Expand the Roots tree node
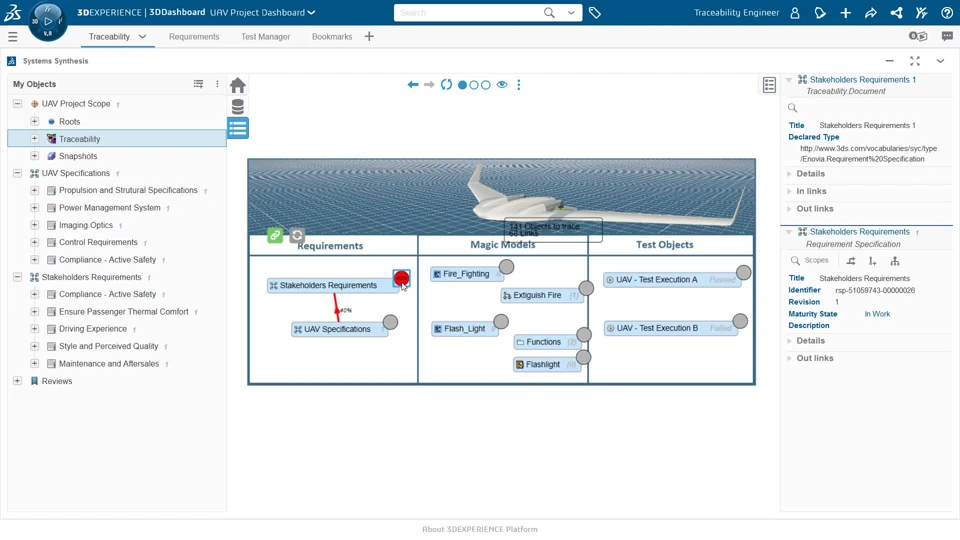Image resolution: width=960 pixels, height=540 pixels. coord(34,121)
